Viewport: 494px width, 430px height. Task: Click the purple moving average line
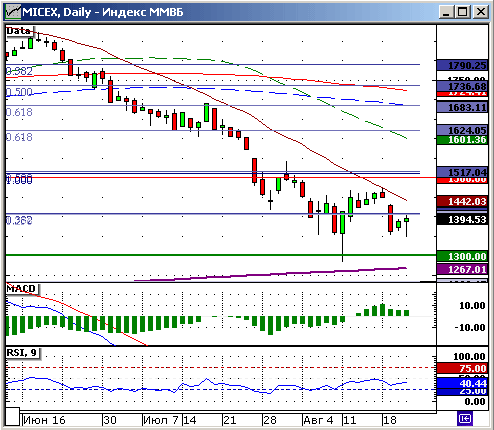click(270, 274)
